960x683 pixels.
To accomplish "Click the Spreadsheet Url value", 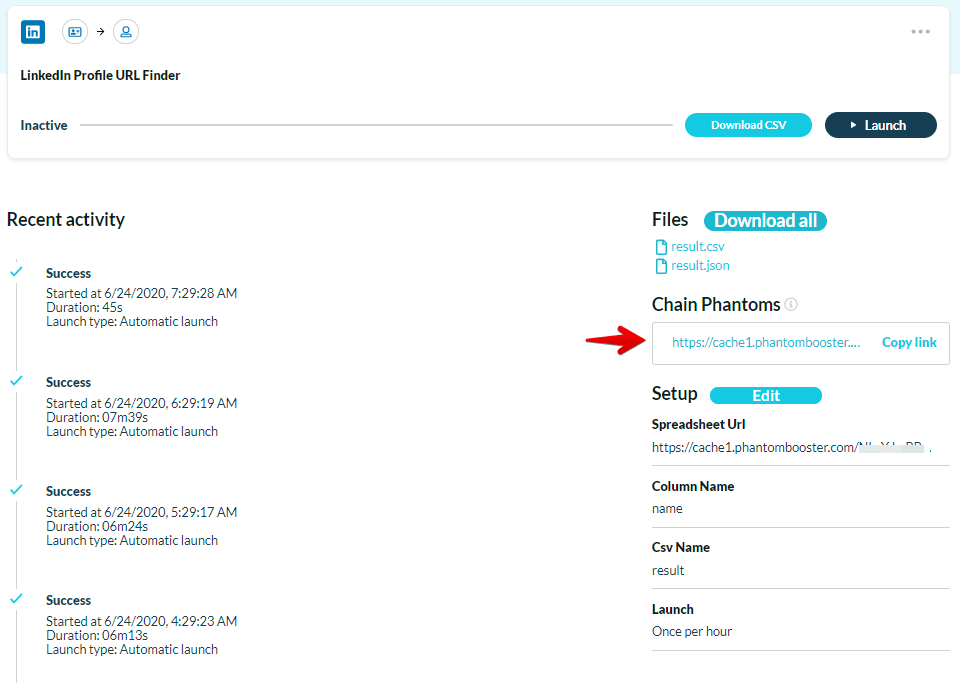I will pos(792,447).
